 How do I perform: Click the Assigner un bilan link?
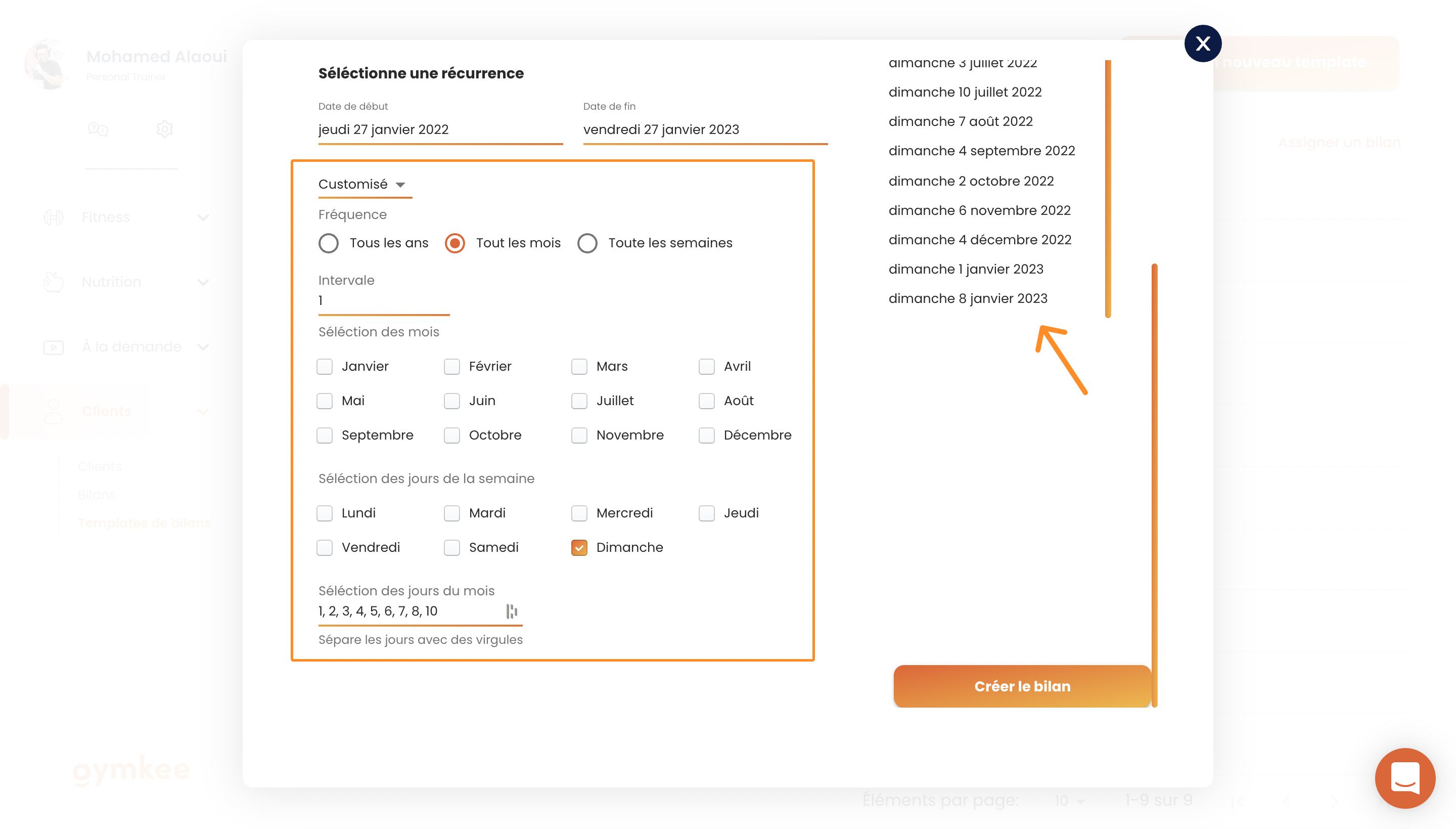[1339, 142]
